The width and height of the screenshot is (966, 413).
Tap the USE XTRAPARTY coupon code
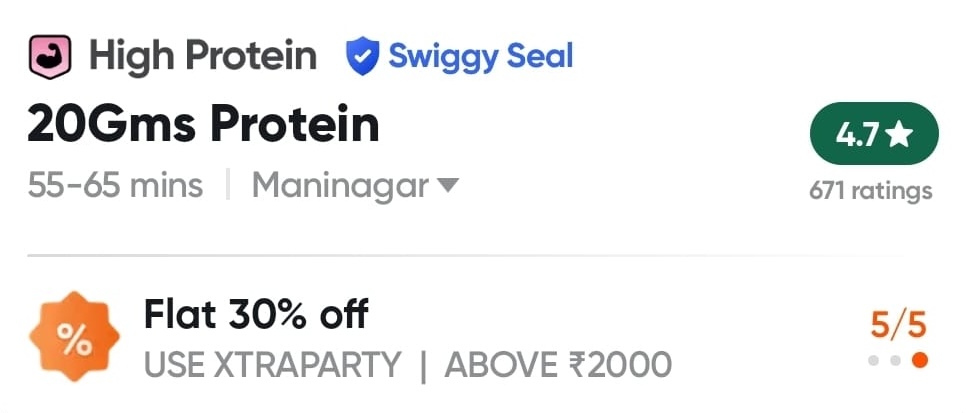point(272,365)
